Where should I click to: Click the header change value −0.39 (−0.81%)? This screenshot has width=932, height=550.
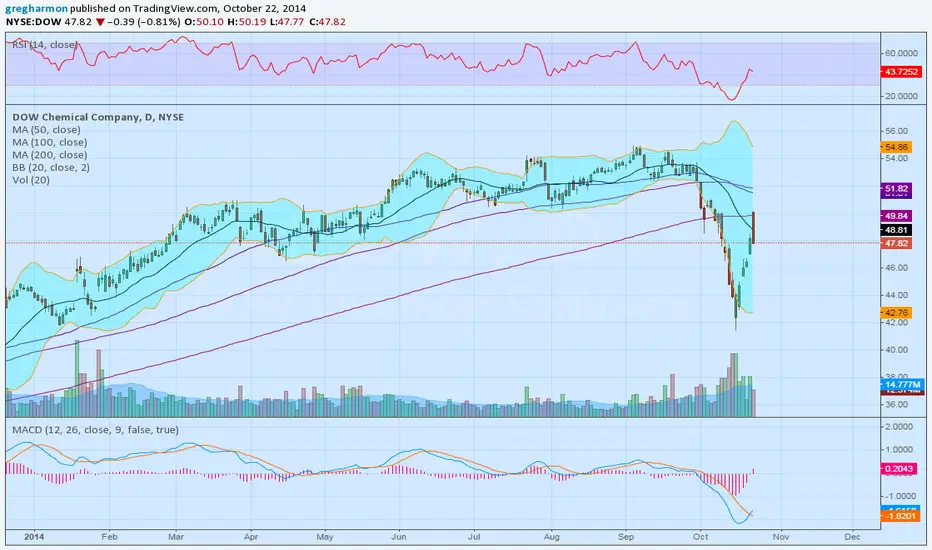coord(143,21)
